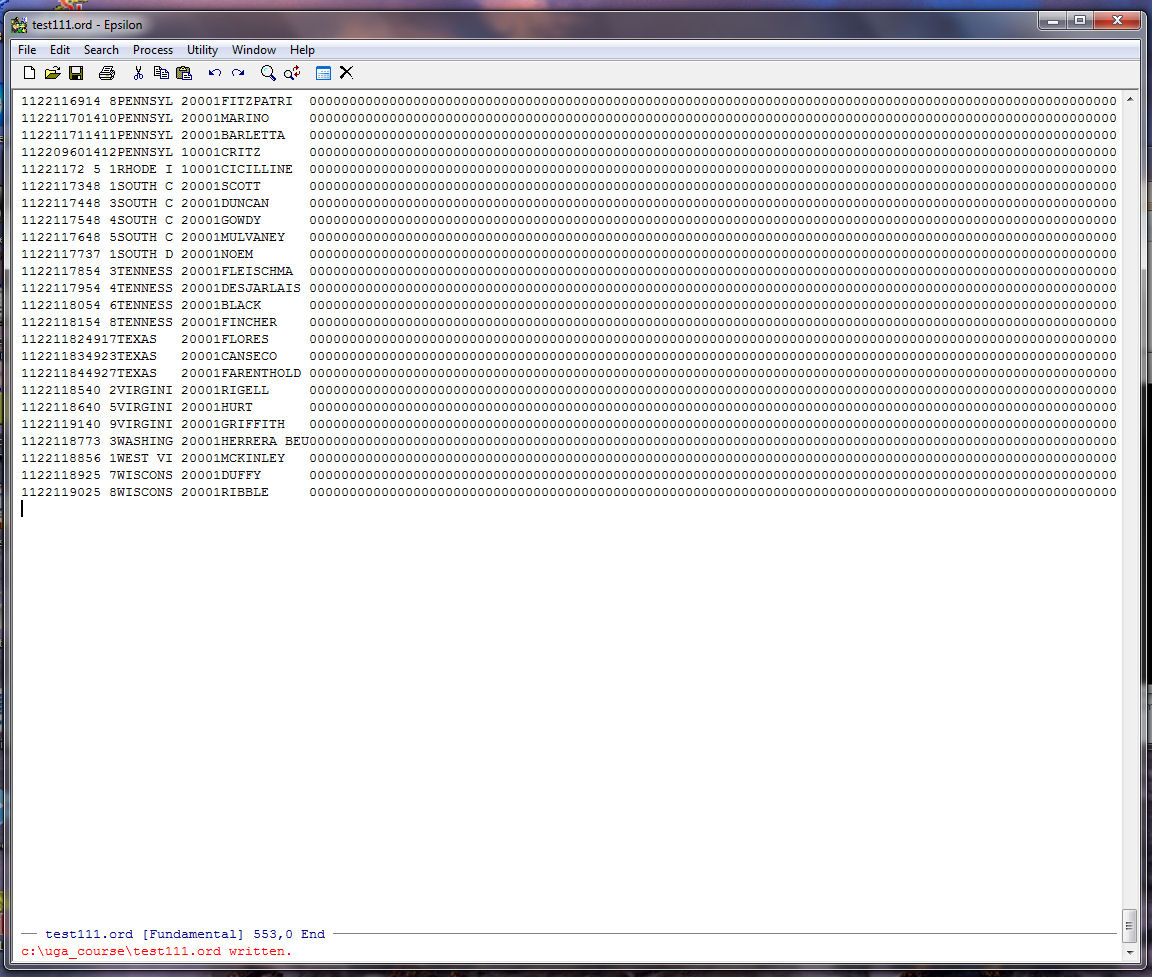Click the blue window grid toolbar icon
This screenshot has width=1152, height=977.
(323, 73)
